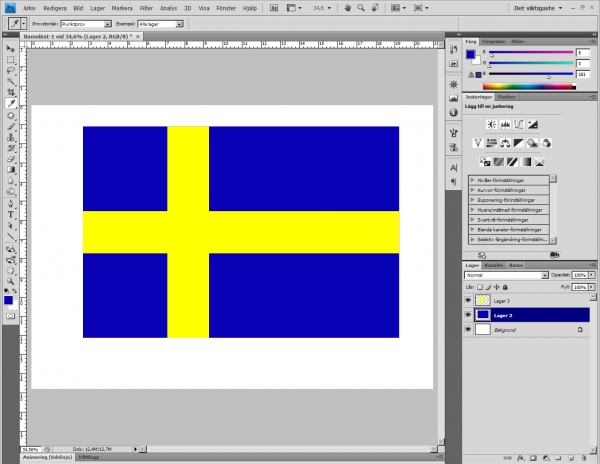Open the blending mode Normal dropdown
The height and width of the screenshot is (464, 600).
point(506,275)
